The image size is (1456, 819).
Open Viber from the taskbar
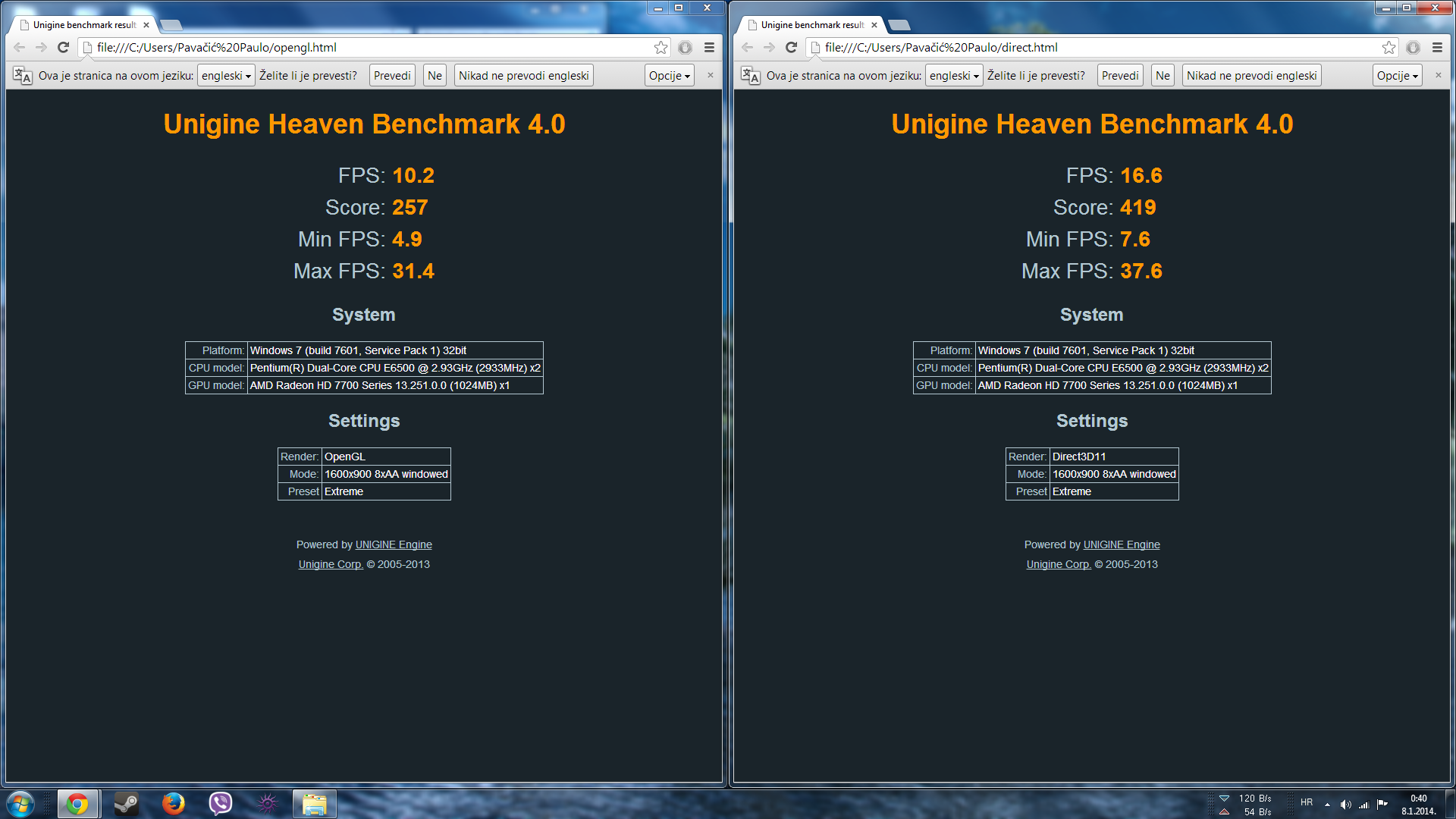point(220,804)
